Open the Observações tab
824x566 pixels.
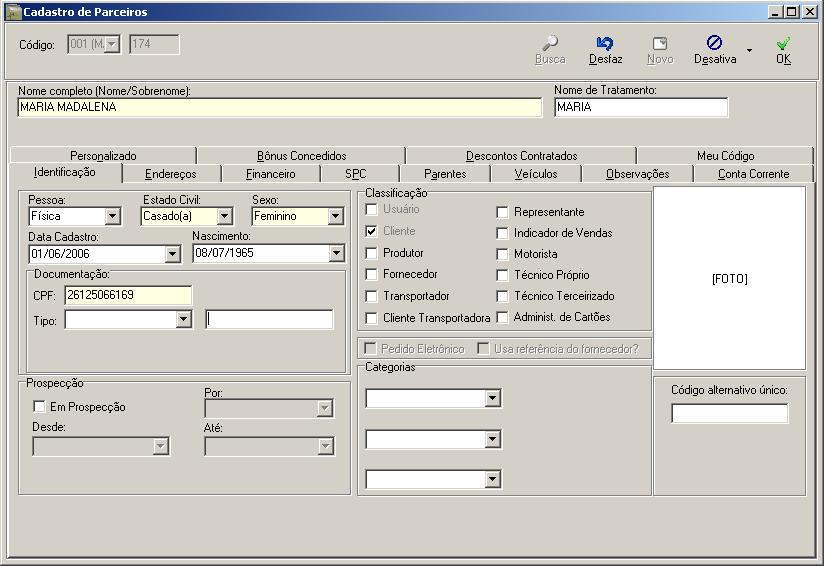click(x=637, y=174)
